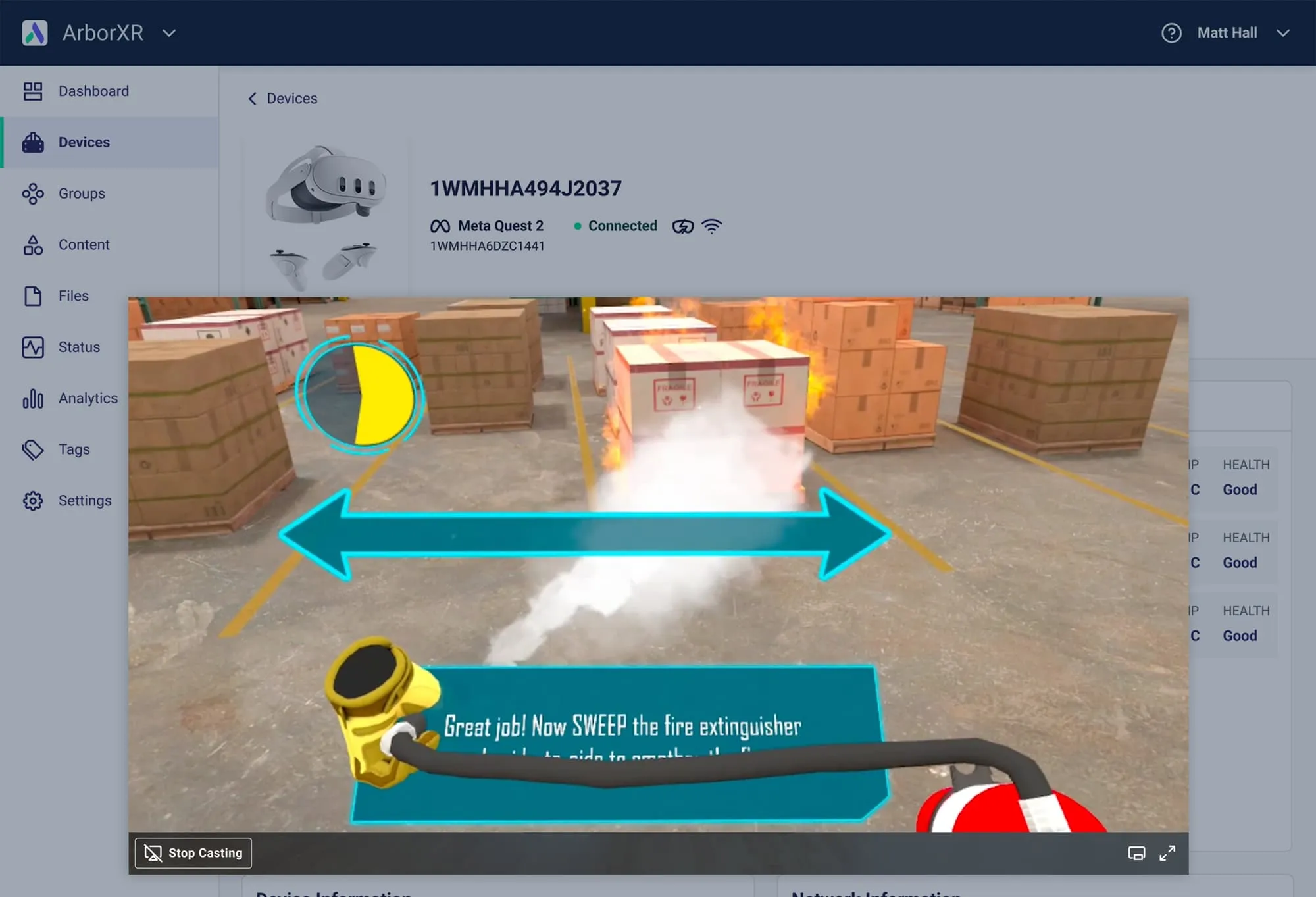Click the Connected status indicator
Viewport: 1316px width, 897px height.
616,226
